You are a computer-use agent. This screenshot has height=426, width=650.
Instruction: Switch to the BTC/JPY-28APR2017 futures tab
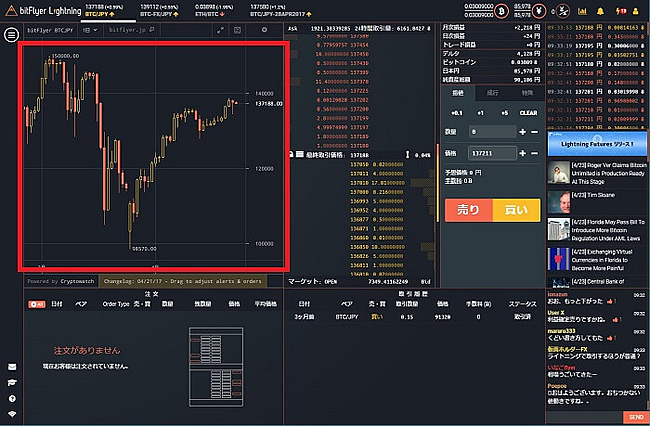(x=280, y=11)
